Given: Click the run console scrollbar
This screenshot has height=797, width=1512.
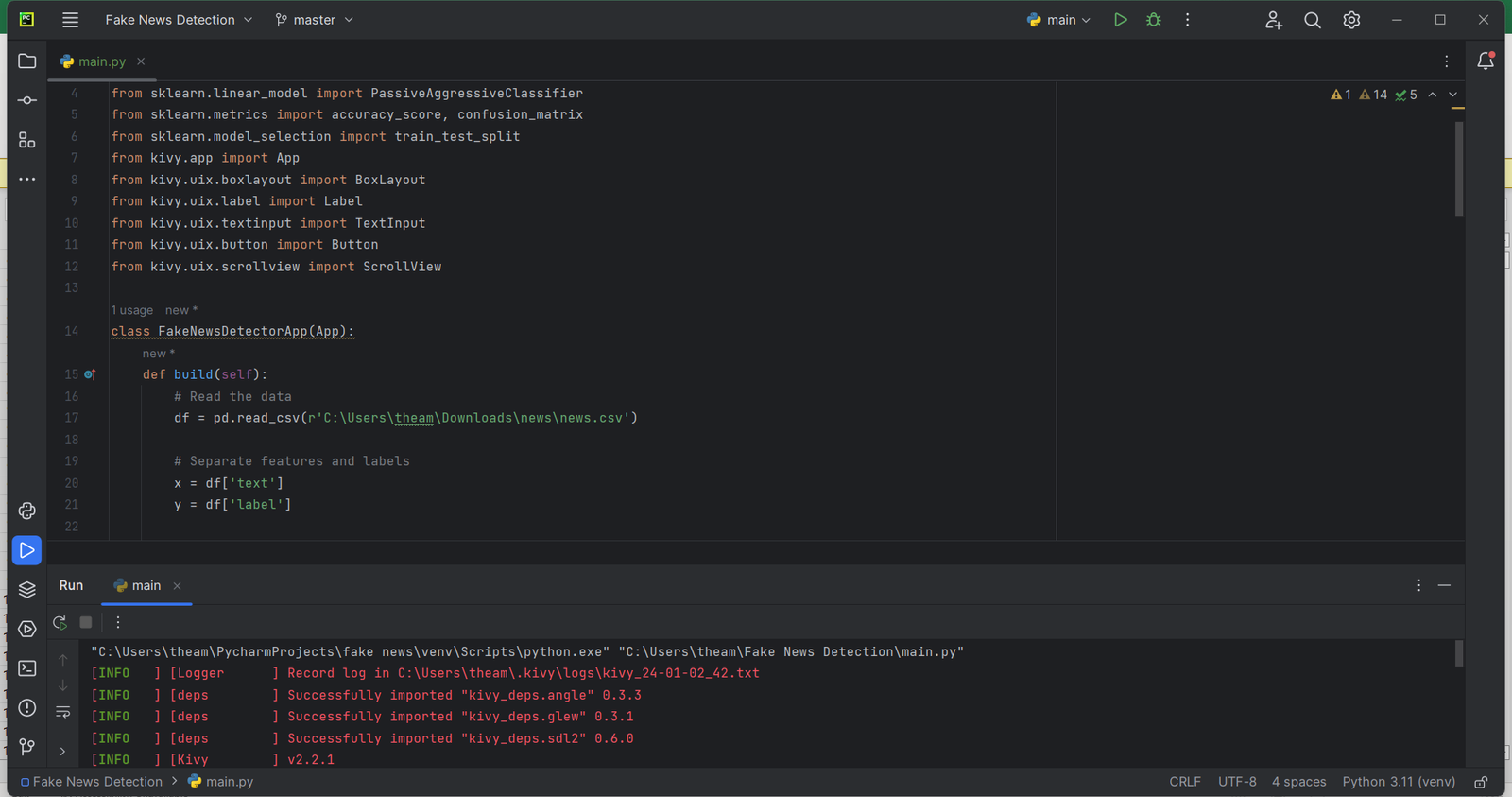Looking at the screenshot, I should [x=1459, y=653].
